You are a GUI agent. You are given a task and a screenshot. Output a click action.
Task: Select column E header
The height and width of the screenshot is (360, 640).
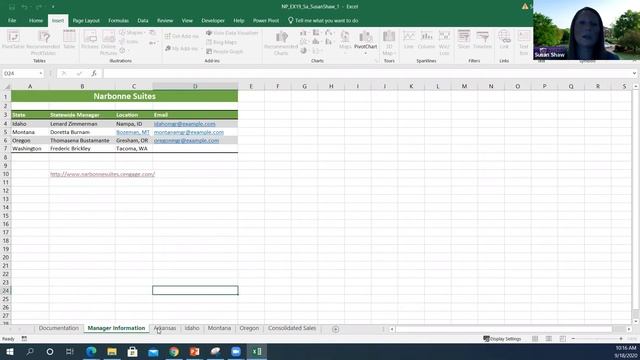pyautogui.click(x=251, y=86)
